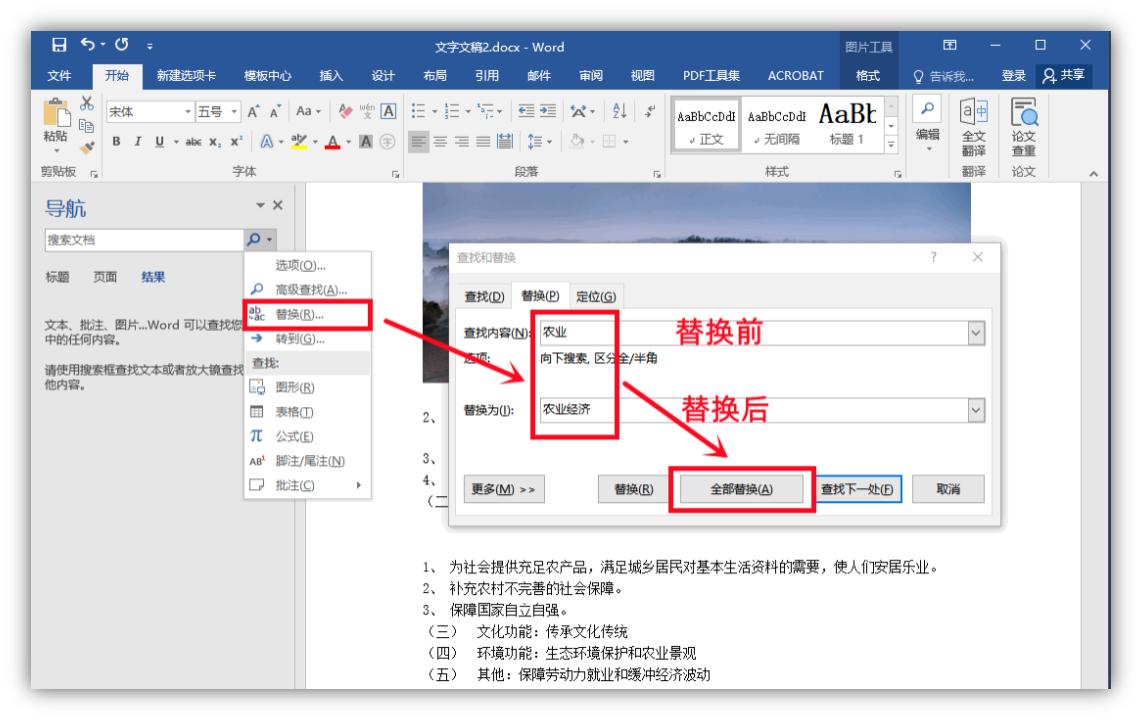
Task: Switch to the 查找(D) tab in the dialog
Action: (484, 296)
